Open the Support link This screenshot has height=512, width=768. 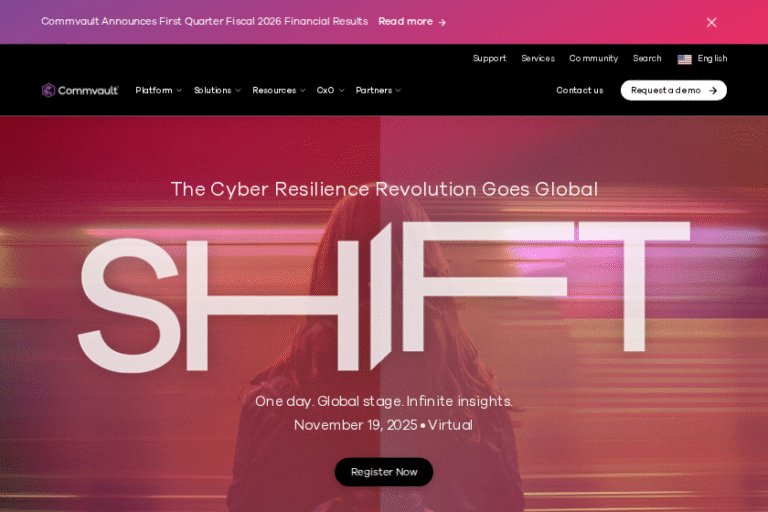[489, 58]
